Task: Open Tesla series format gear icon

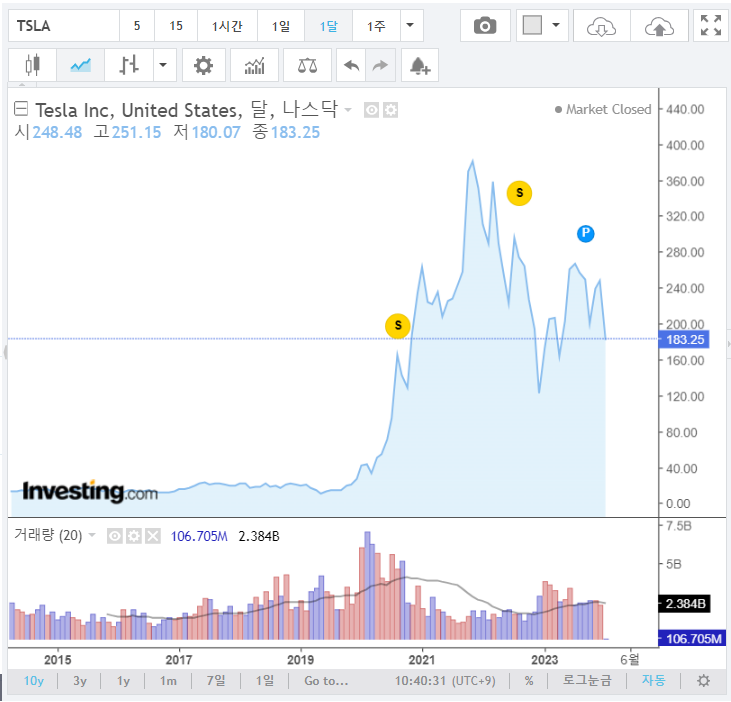Action: point(391,110)
